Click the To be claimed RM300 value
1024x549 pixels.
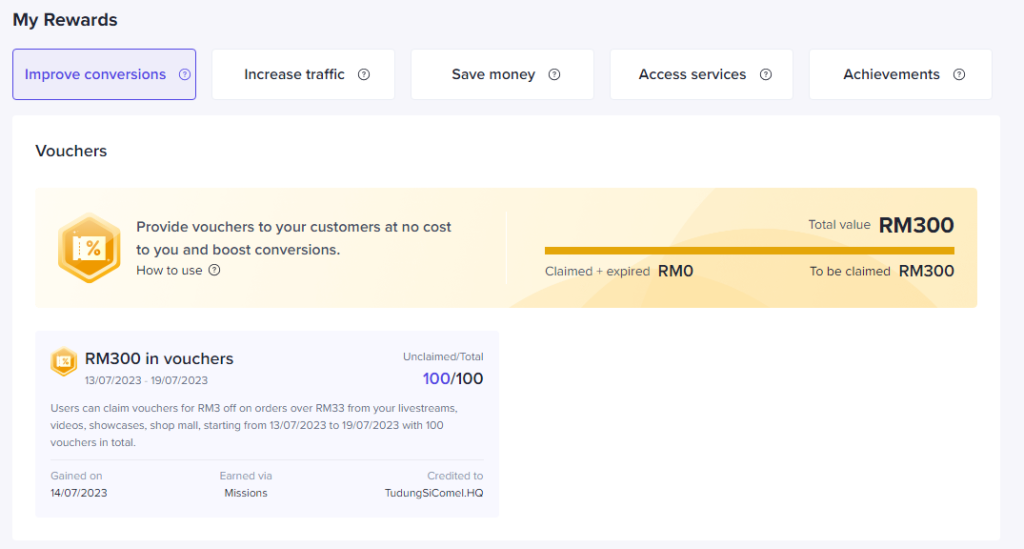point(926,271)
